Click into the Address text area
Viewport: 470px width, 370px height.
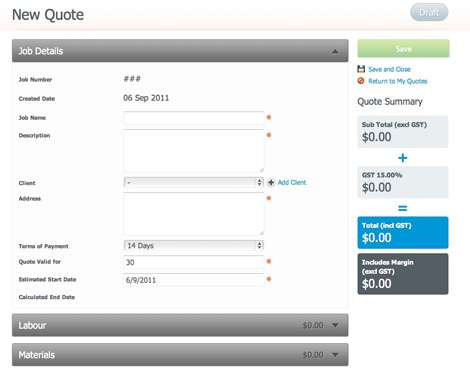[x=194, y=214]
